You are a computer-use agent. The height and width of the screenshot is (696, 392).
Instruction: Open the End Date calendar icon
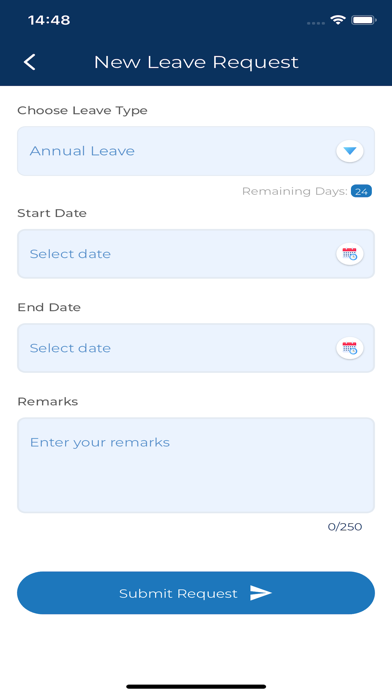(350, 348)
